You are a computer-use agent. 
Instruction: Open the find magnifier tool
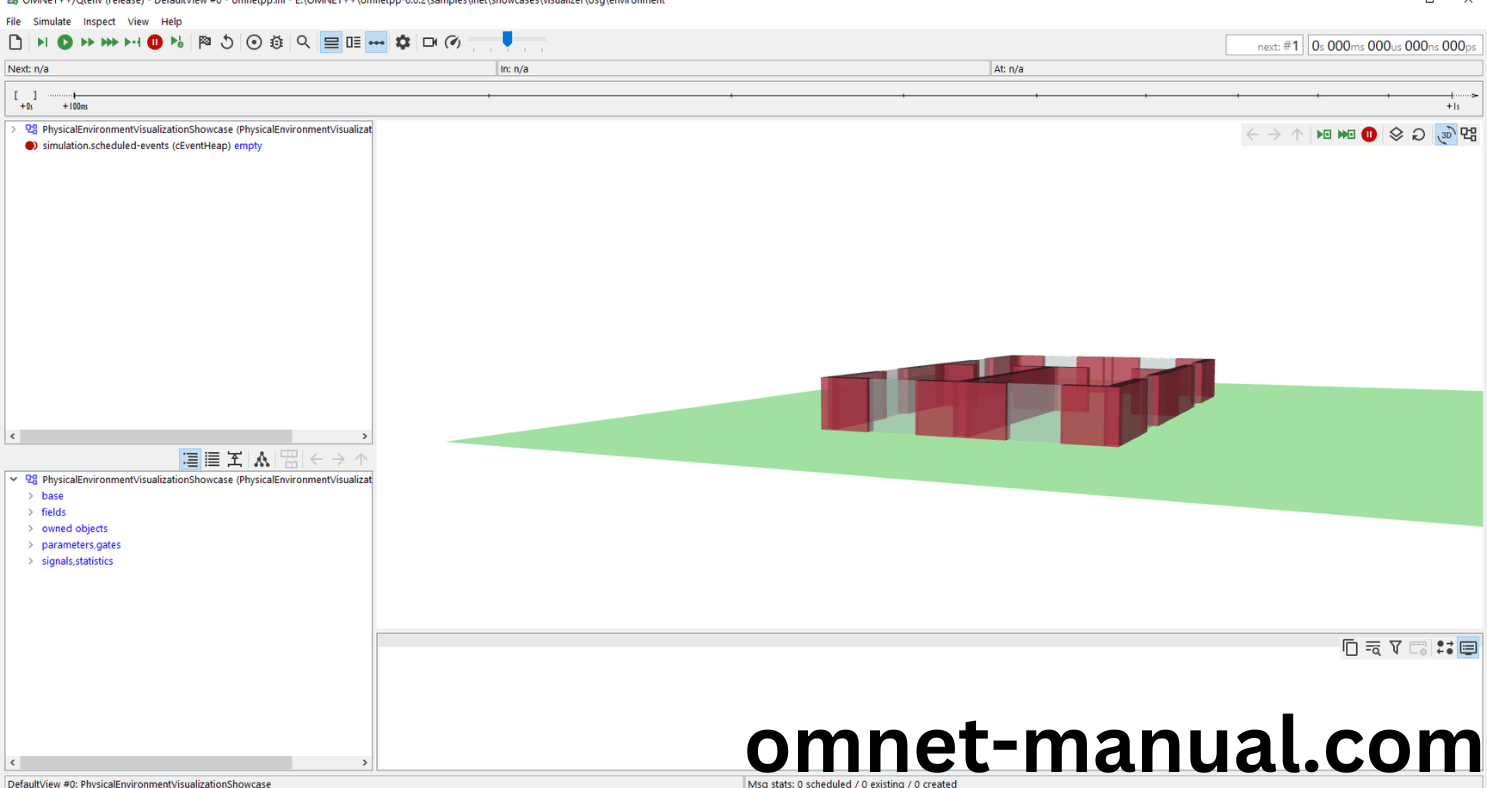coord(303,42)
